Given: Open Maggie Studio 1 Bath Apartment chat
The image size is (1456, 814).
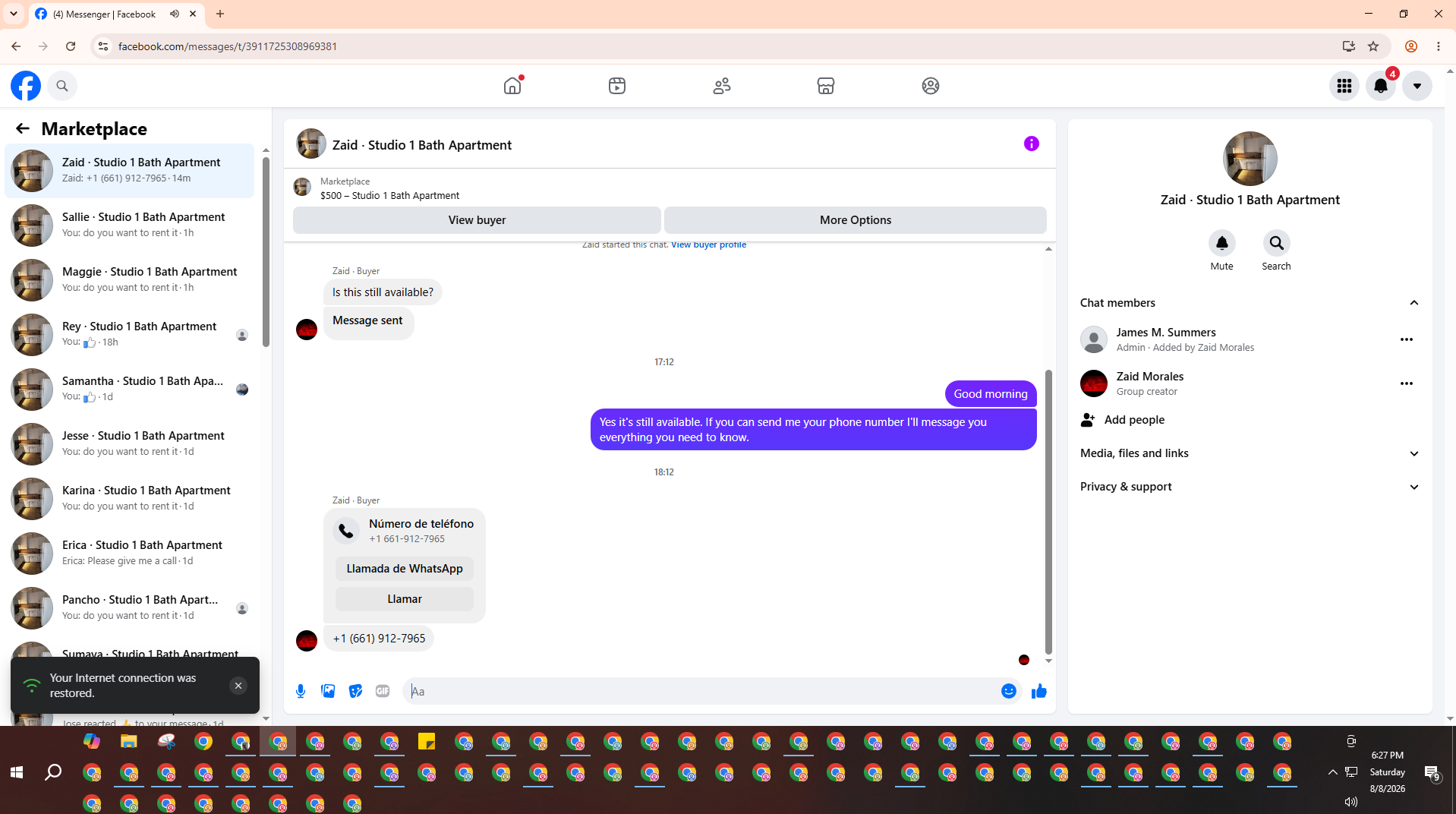Looking at the screenshot, I should (x=130, y=279).
